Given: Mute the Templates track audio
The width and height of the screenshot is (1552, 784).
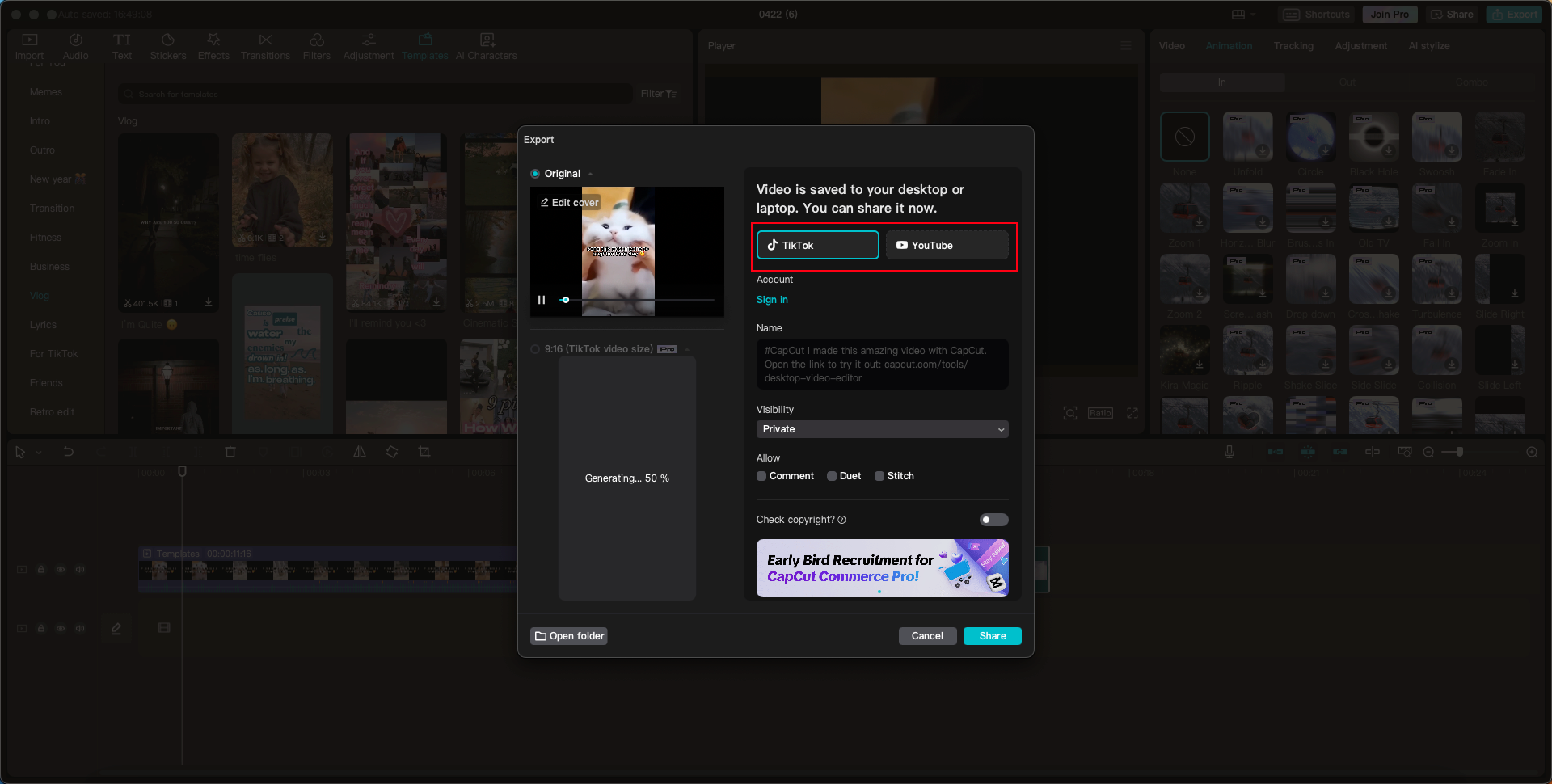Looking at the screenshot, I should tap(80, 570).
